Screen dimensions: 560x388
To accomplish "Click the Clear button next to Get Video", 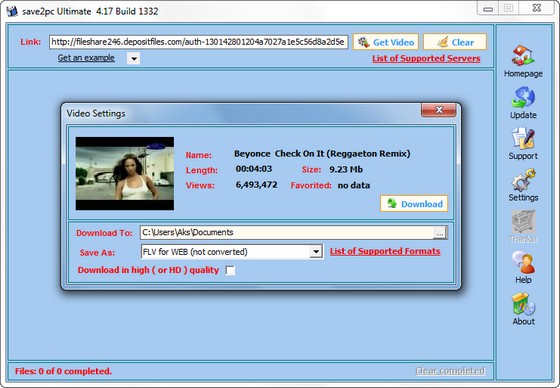I will pos(455,42).
